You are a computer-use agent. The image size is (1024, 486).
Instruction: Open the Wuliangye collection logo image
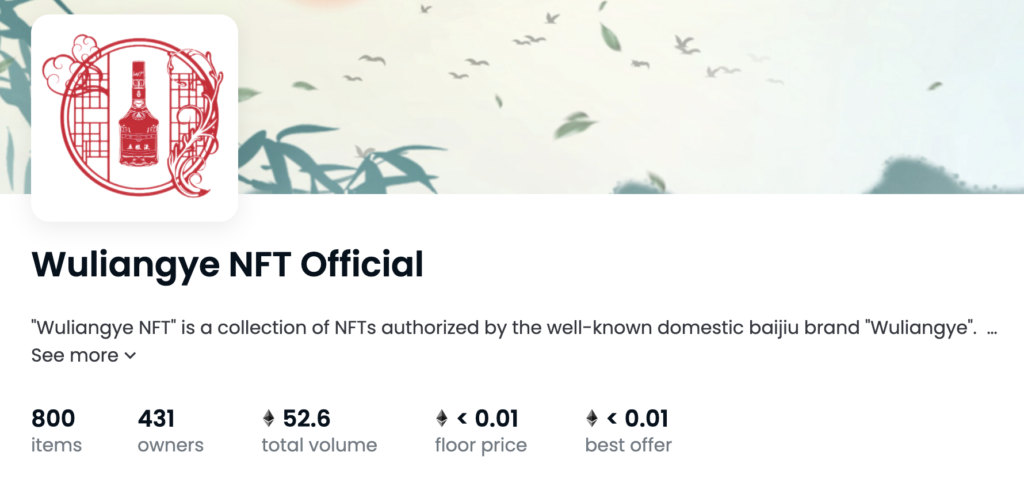[x=134, y=117]
